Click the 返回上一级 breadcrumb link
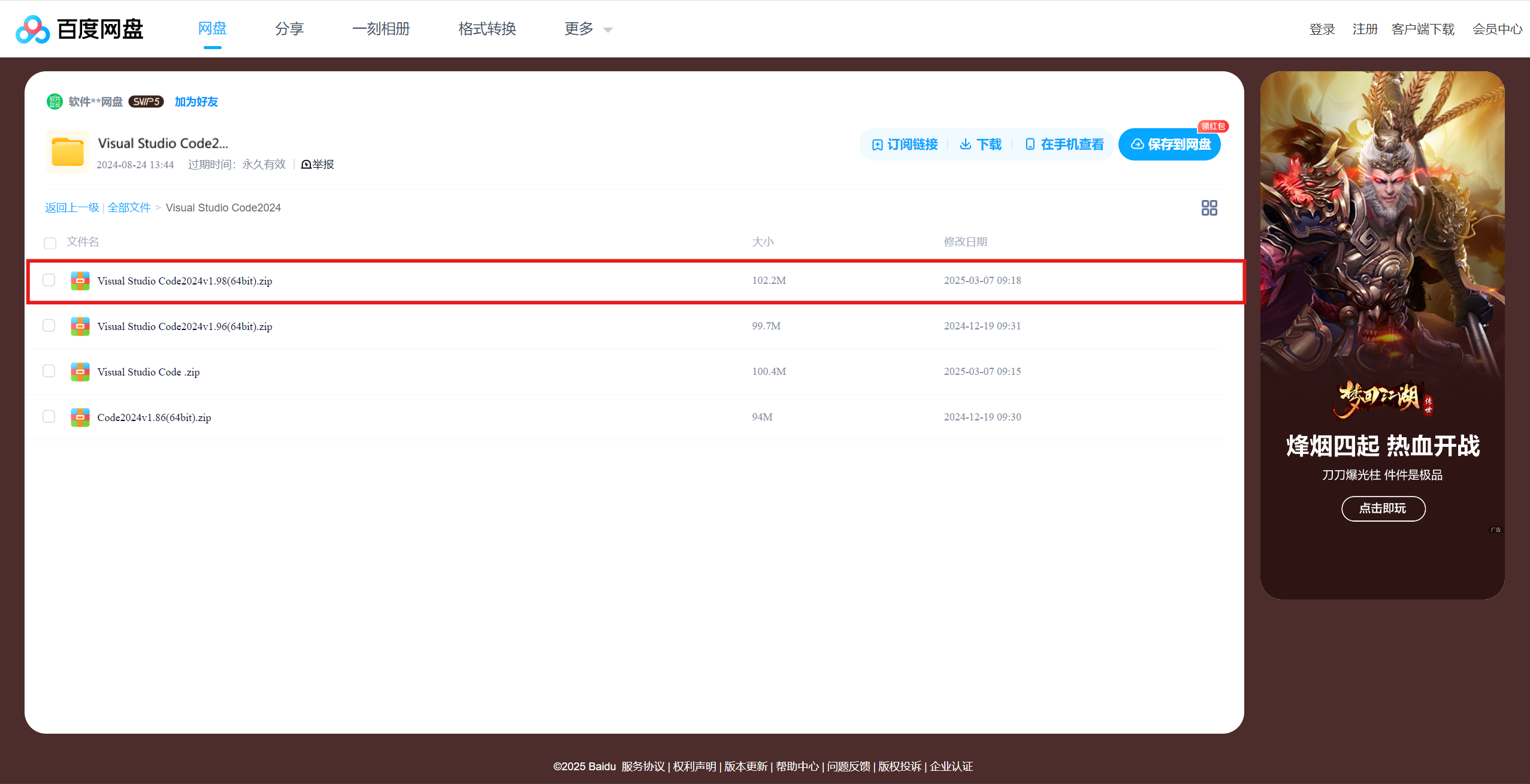The height and width of the screenshot is (784, 1530). click(72, 207)
